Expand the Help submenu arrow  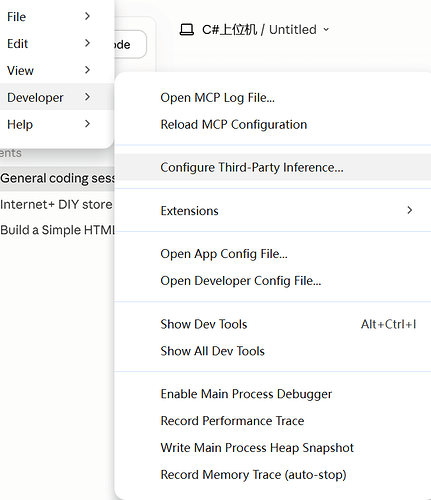pos(87,124)
